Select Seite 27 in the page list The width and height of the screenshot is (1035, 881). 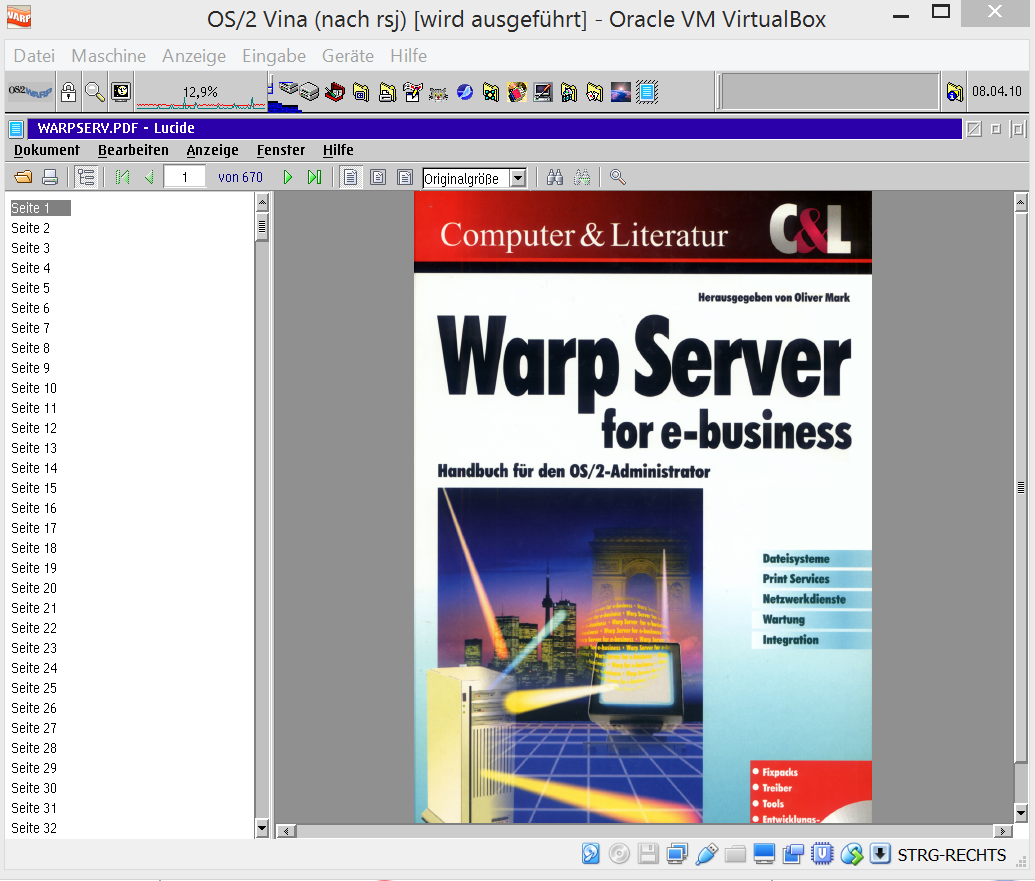[34, 728]
